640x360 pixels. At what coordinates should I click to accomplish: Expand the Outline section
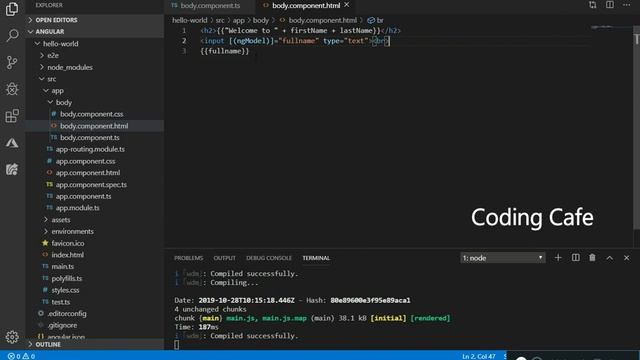(x=95, y=344)
